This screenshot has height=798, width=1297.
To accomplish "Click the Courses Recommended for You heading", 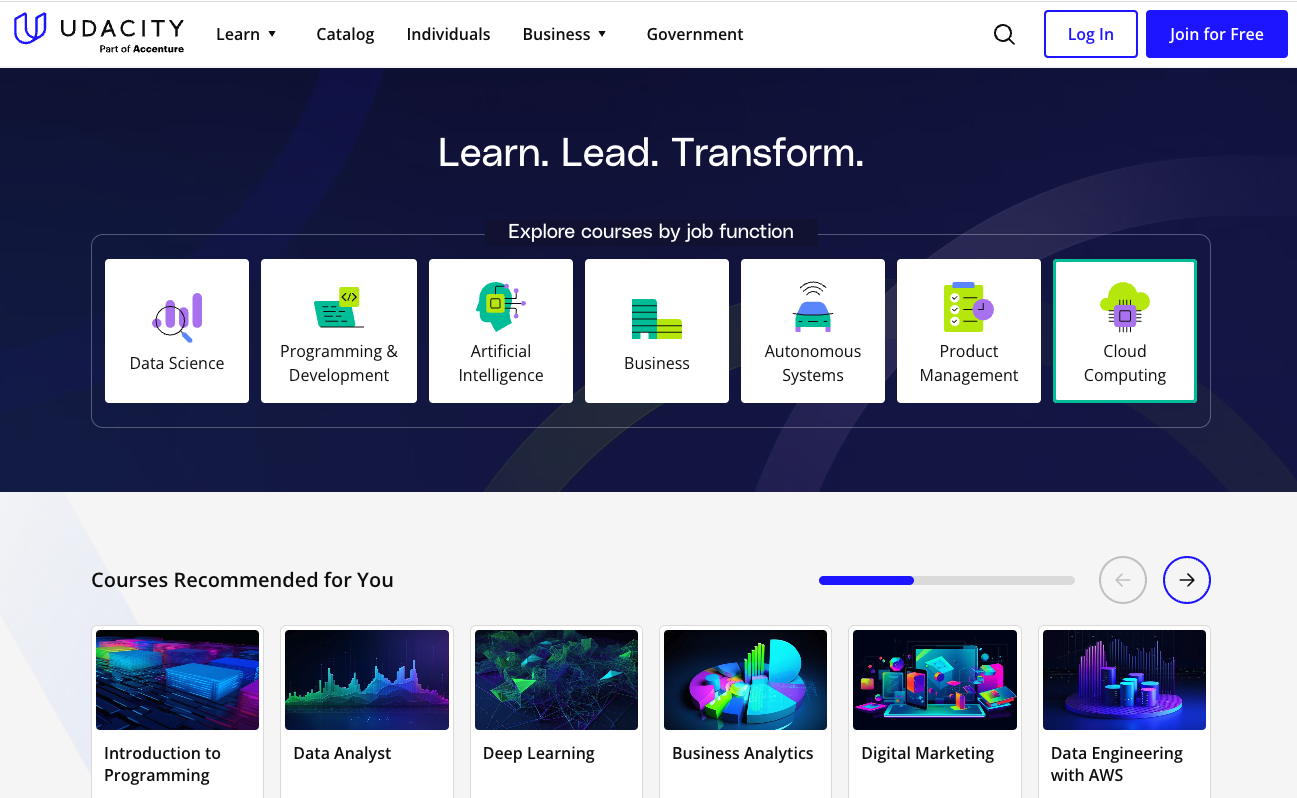I will click(x=242, y=580).
